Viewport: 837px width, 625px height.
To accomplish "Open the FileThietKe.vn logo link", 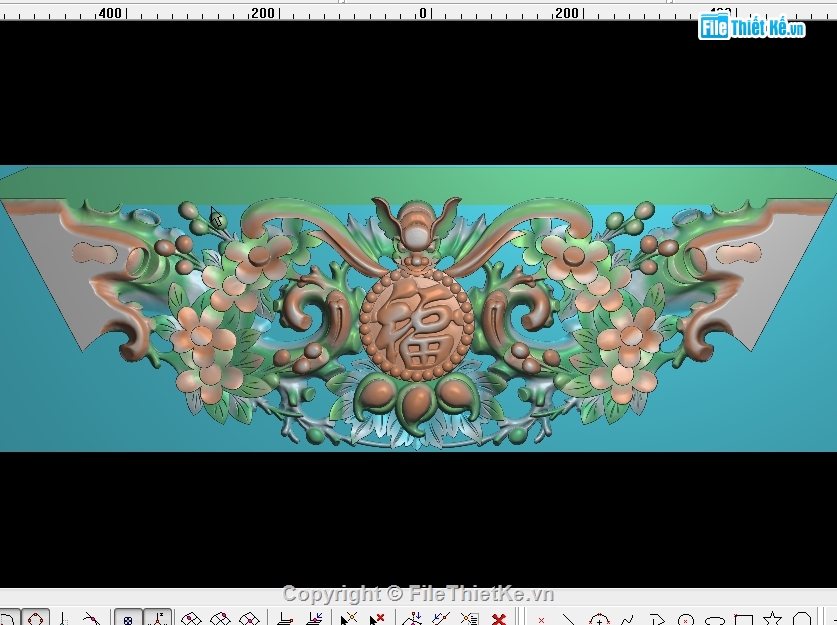I will point(752,27).
